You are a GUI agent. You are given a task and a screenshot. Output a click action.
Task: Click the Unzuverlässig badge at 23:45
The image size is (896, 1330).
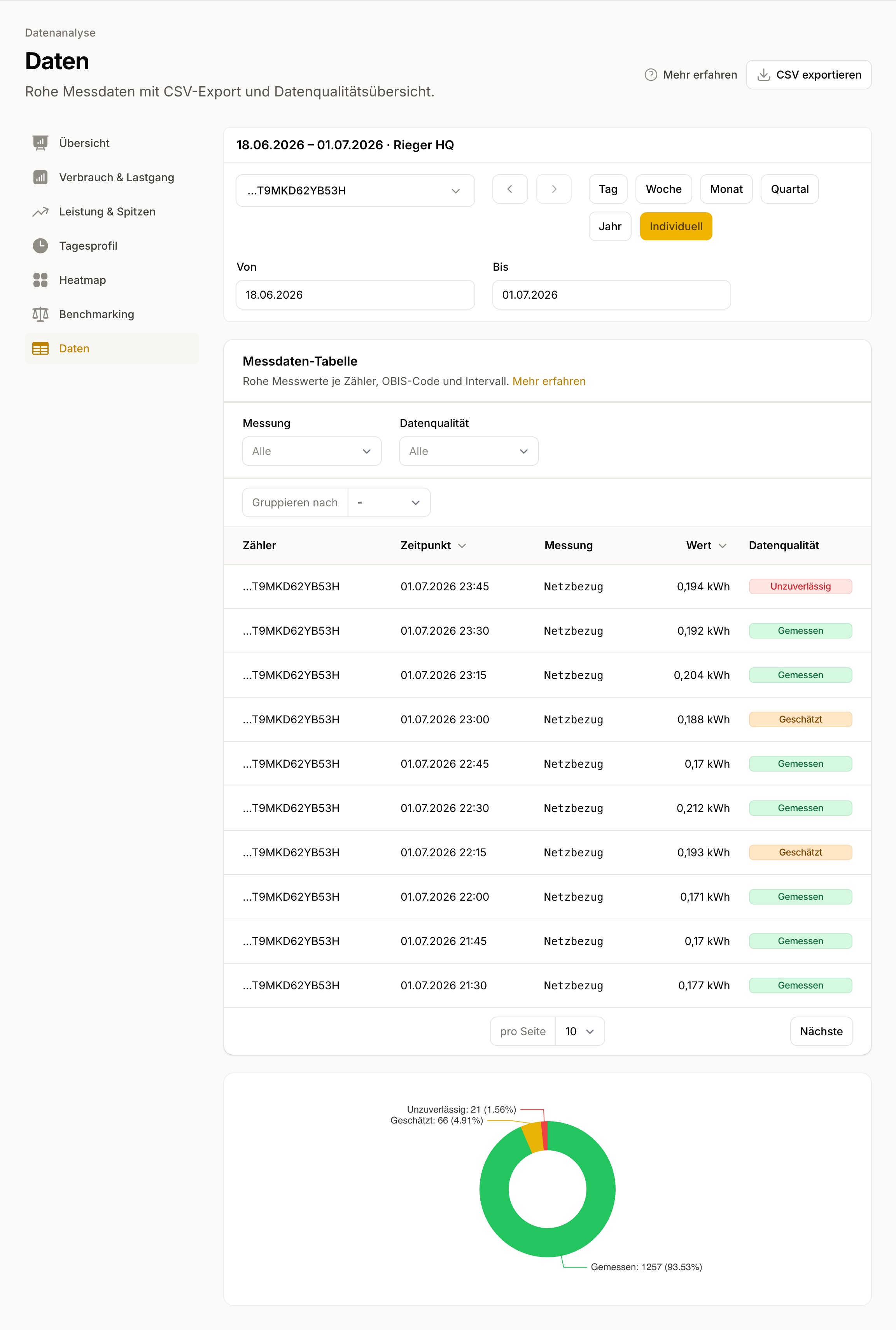click(x=801, y=586)
